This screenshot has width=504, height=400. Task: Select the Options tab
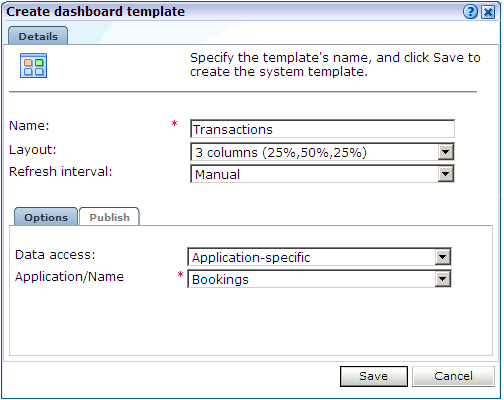tap(46, 217)
